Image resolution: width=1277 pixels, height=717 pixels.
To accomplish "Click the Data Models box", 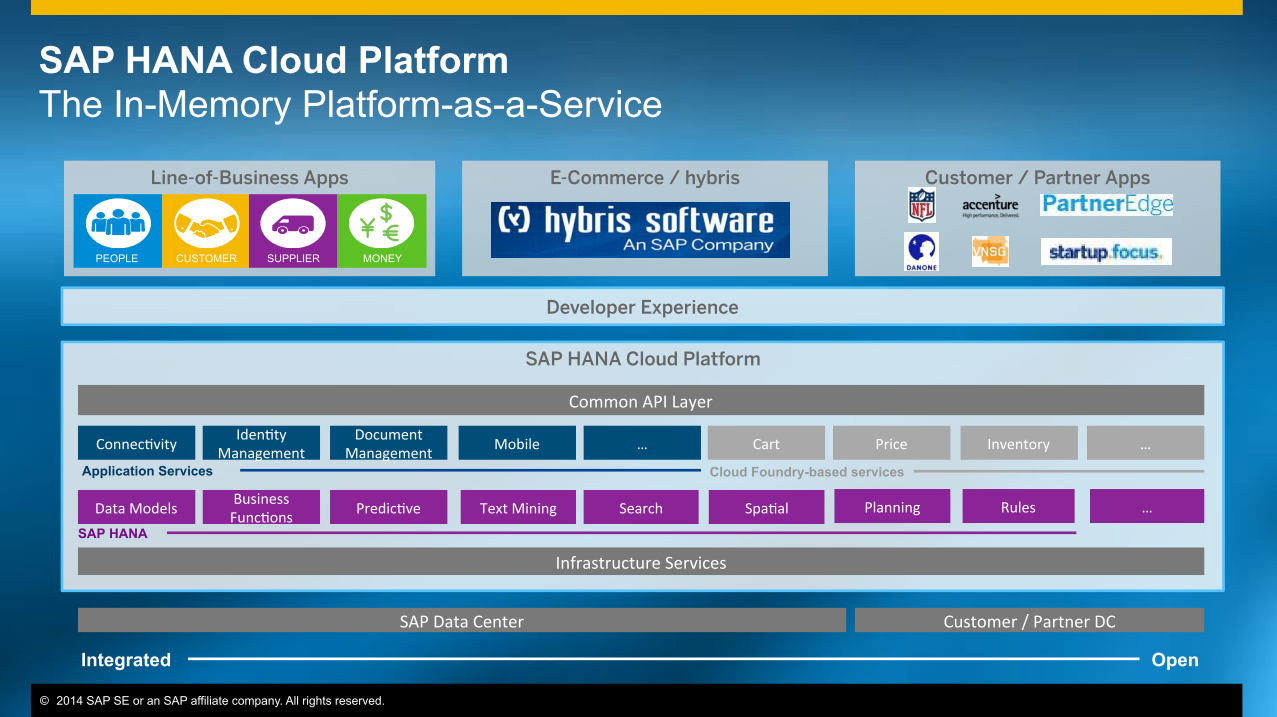I will click(136, 507).
